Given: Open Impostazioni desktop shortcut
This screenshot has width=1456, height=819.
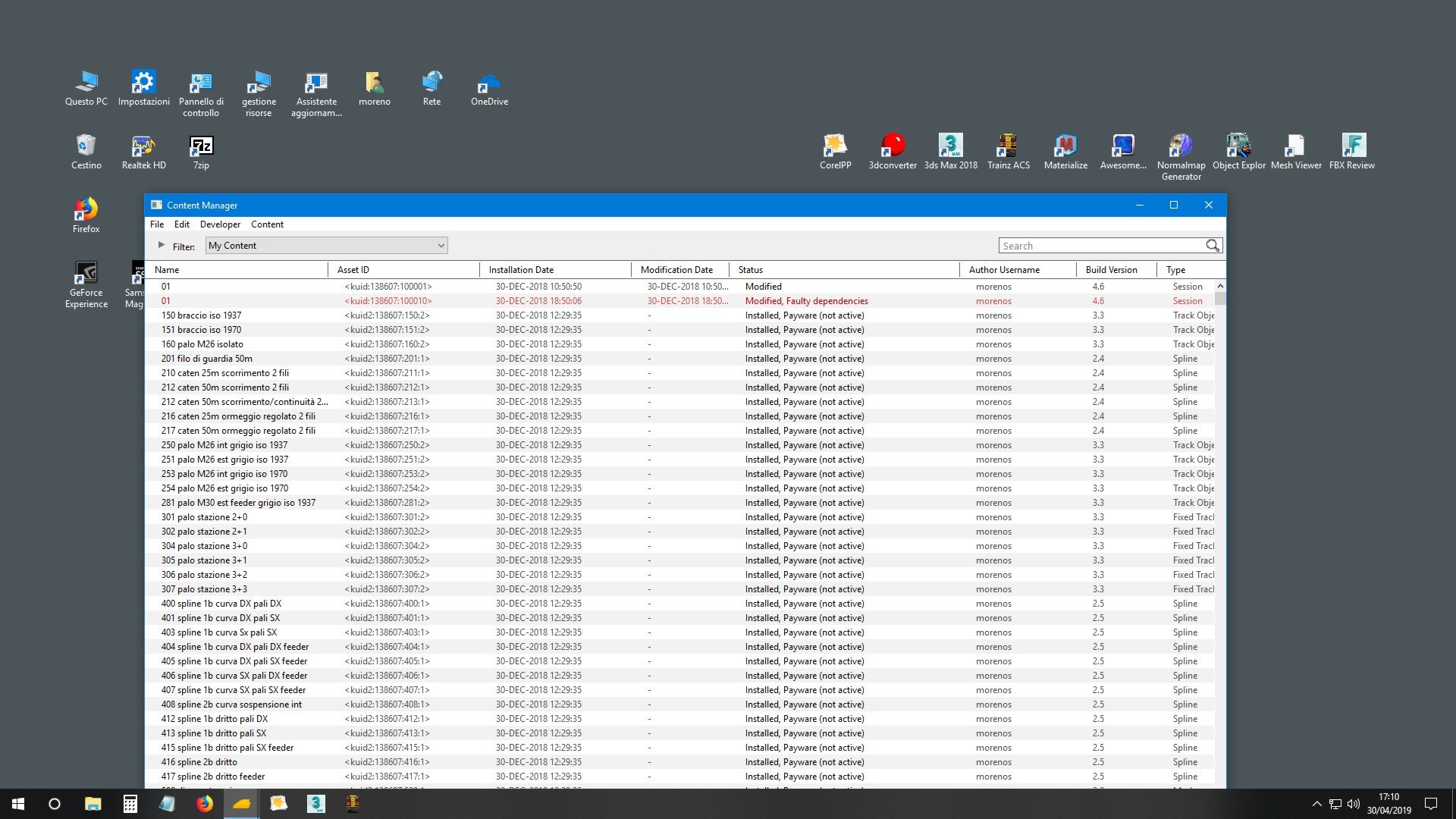Looking at the screenshot, I should pyautogui.click(x=143, y=89).
